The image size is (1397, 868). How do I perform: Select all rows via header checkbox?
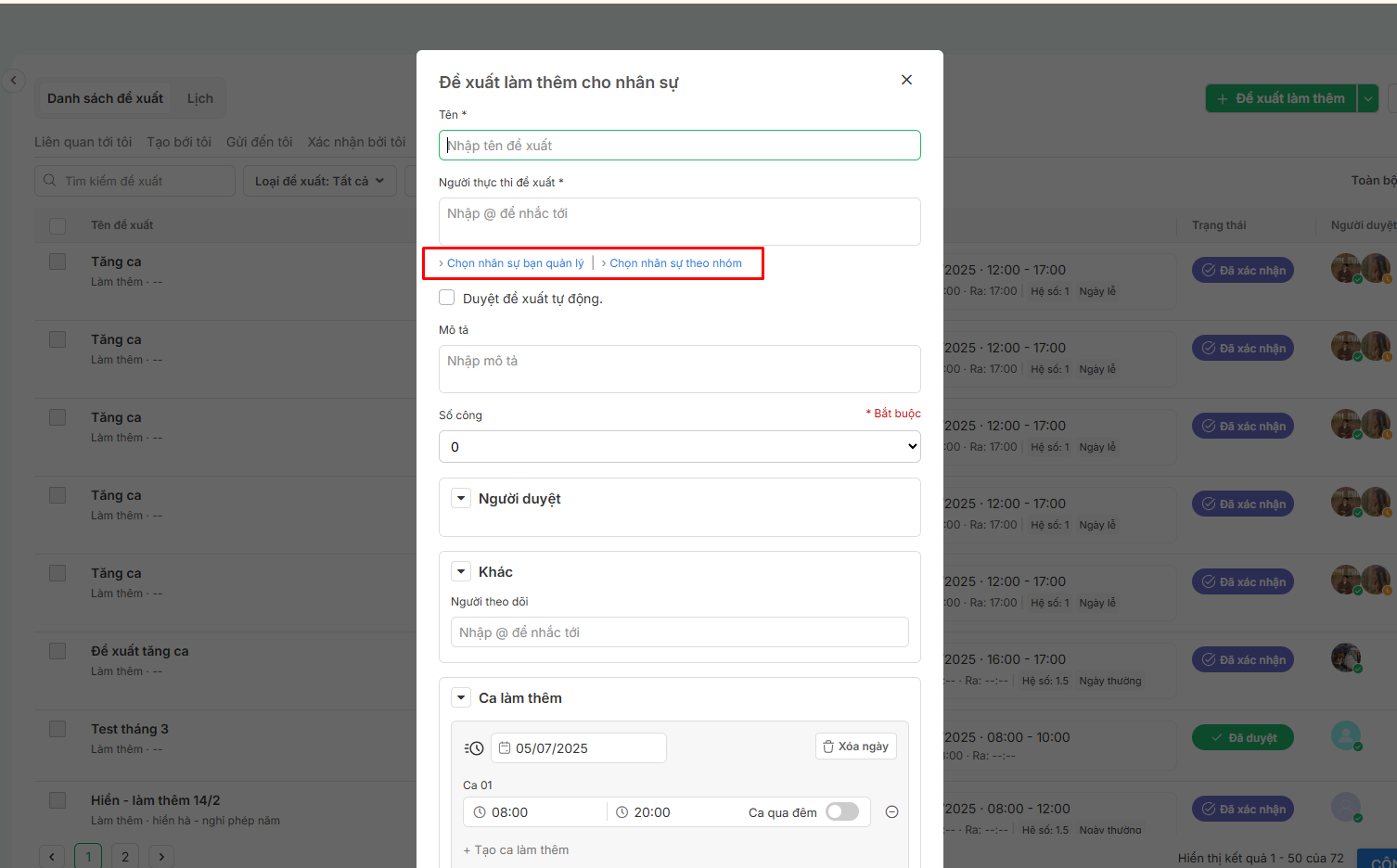58,225
